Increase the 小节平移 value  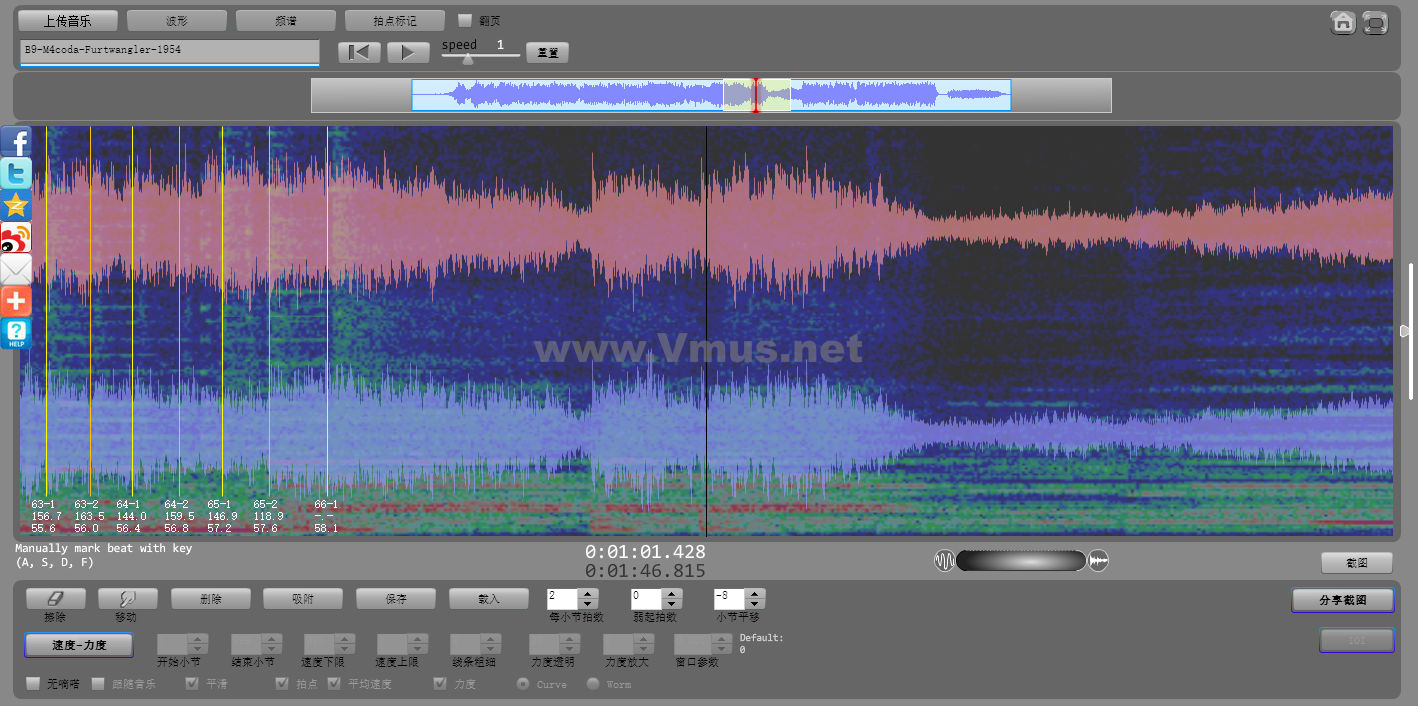(755, 594)
